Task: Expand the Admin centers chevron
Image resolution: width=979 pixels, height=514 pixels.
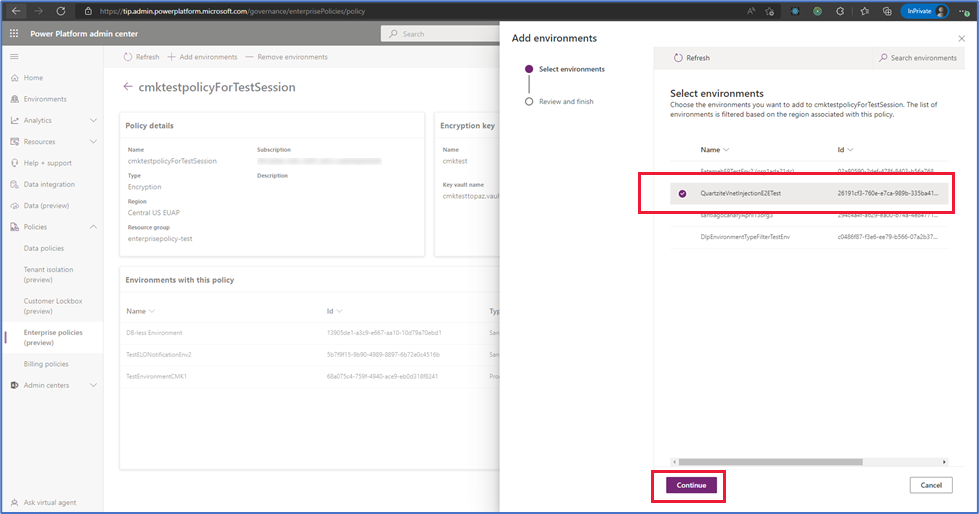Action: [94, 385]
